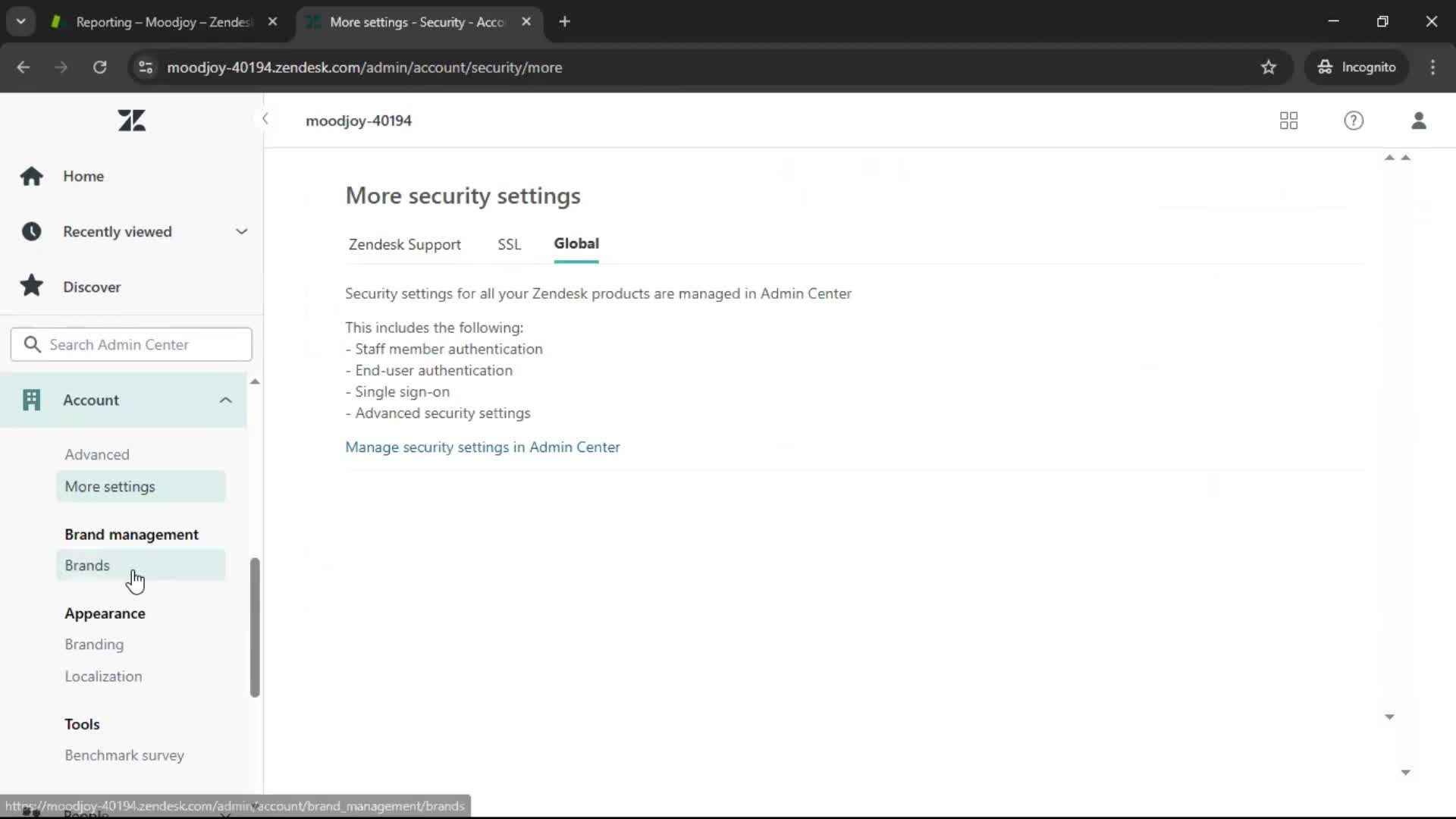This screenshot has height=819, width=1456.
Task: Open Discover in sidebar
Action: pos(92,287)
